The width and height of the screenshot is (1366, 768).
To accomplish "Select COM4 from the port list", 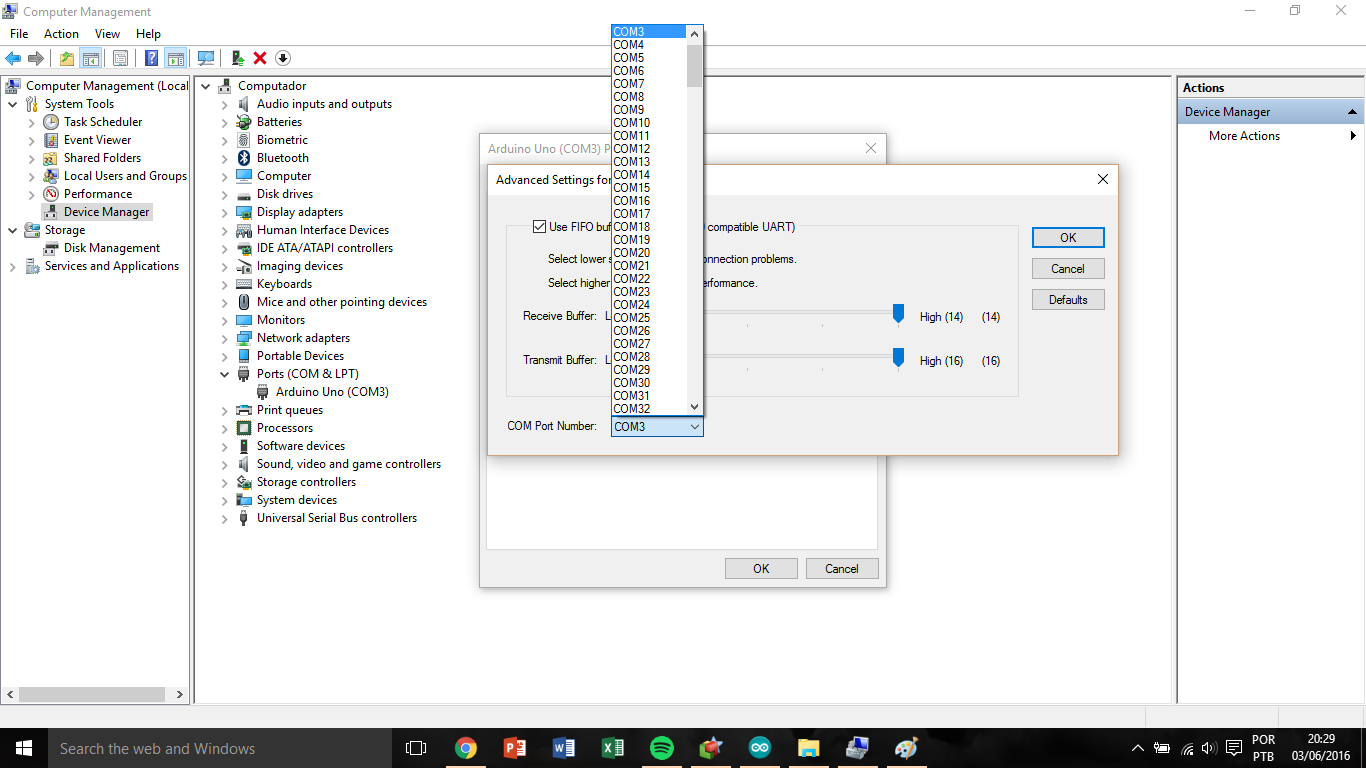I will [x=649, y=45].
